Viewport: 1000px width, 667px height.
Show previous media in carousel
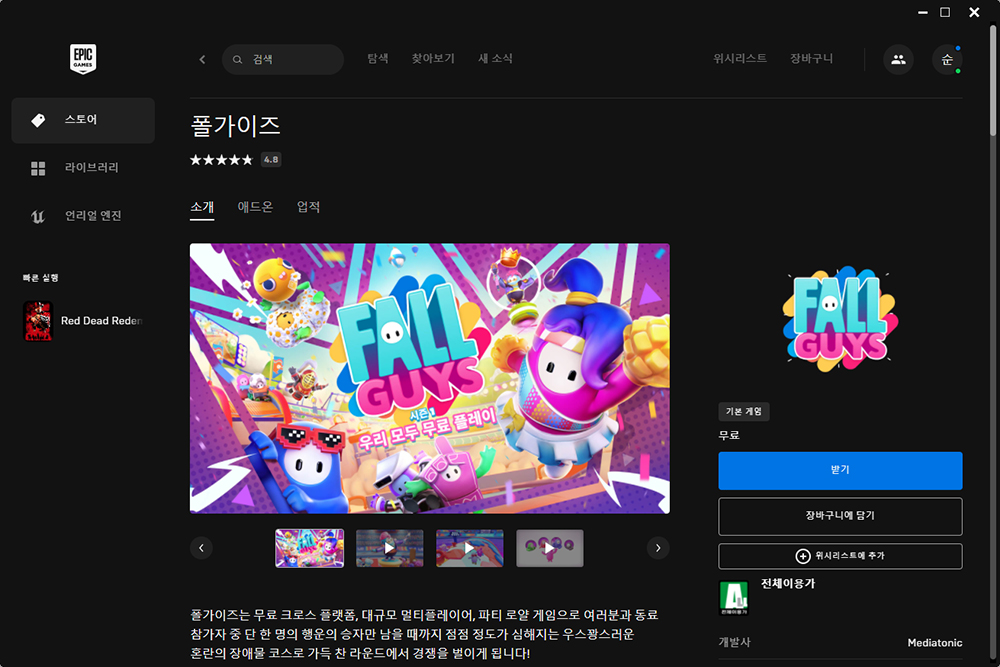pyautogui.click(x=202, y=548)
